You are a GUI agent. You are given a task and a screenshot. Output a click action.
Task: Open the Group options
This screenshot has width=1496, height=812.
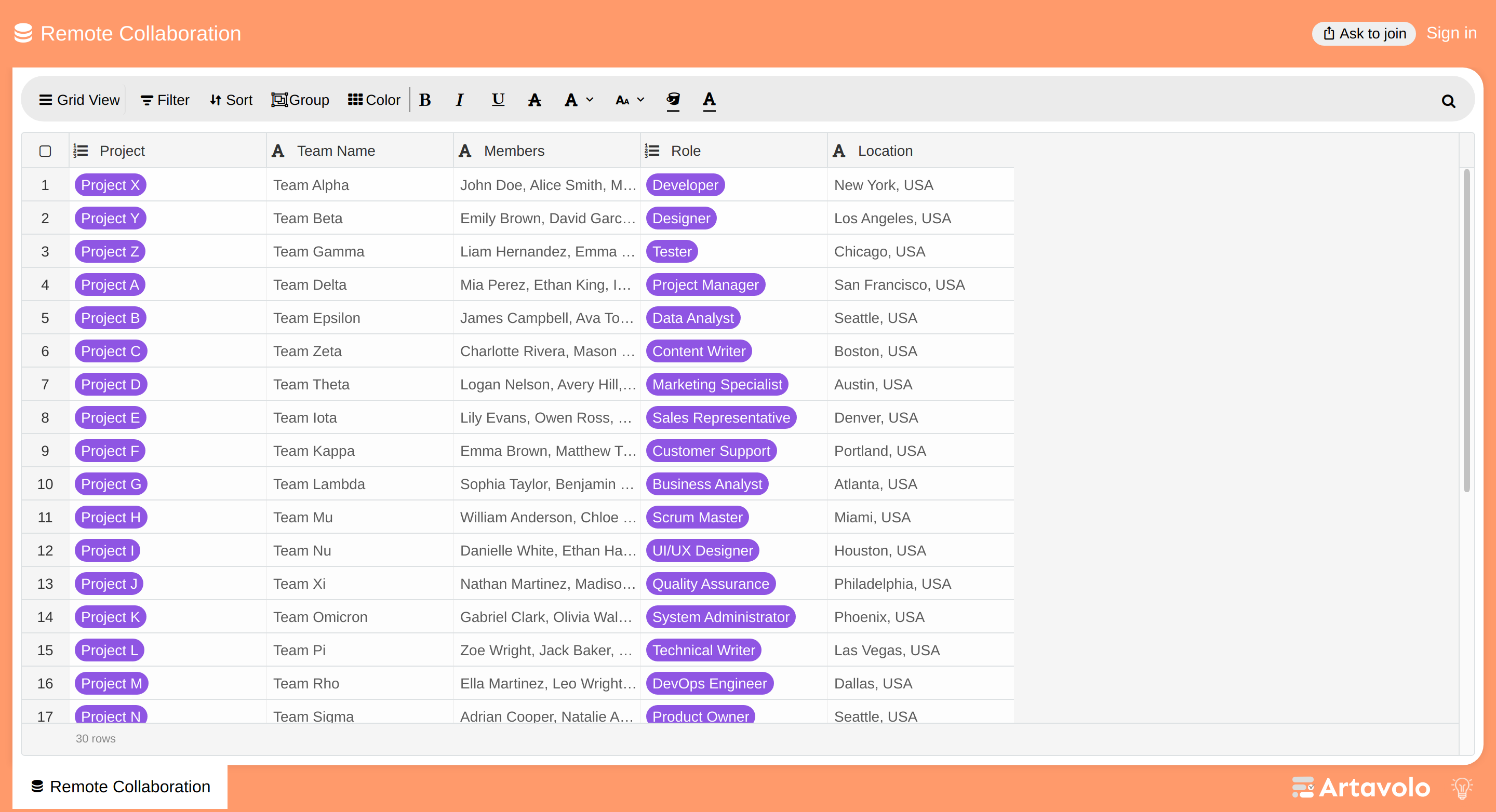pos(300,100)
